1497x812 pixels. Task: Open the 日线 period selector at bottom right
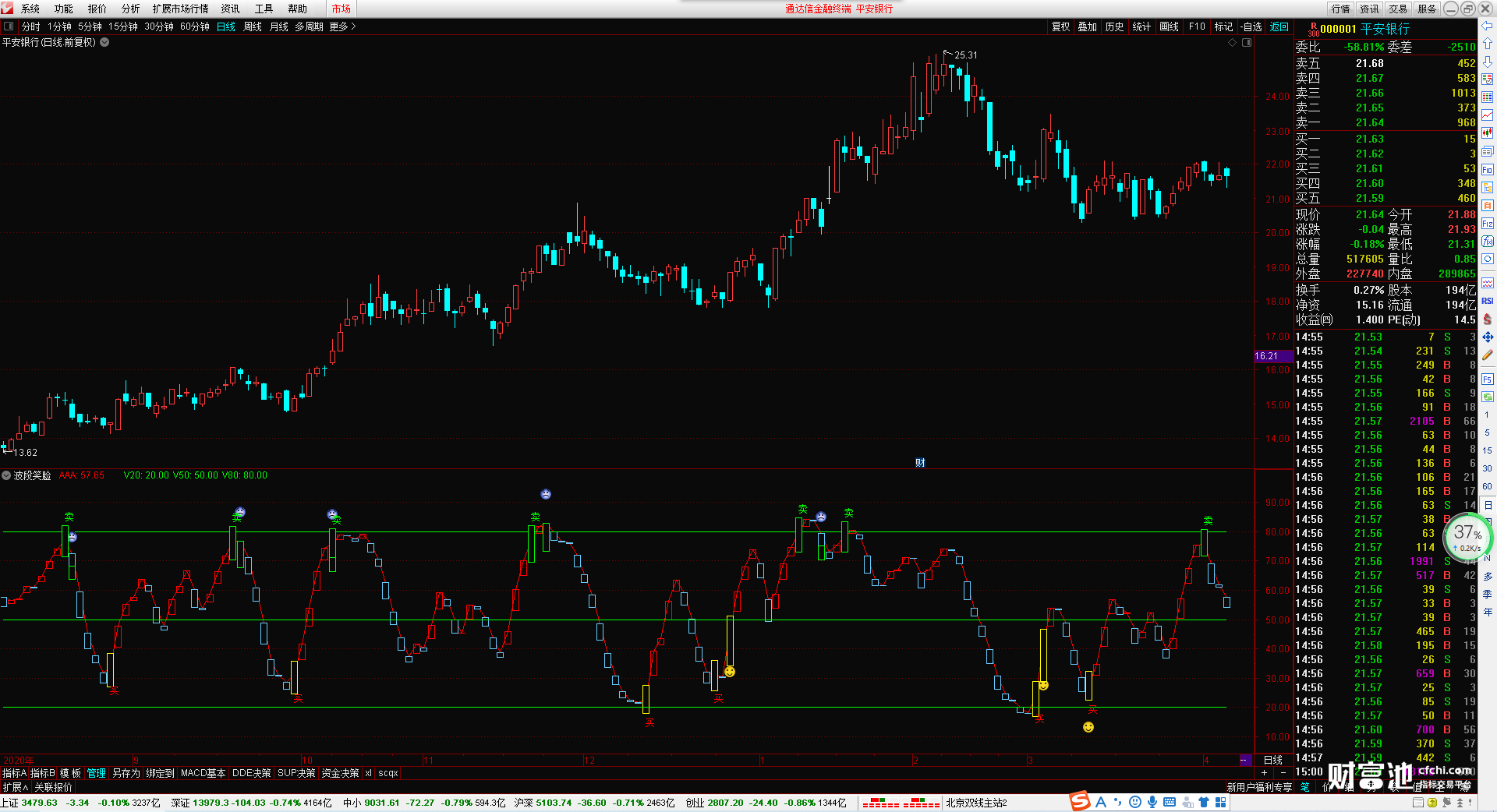[1273, 760]
